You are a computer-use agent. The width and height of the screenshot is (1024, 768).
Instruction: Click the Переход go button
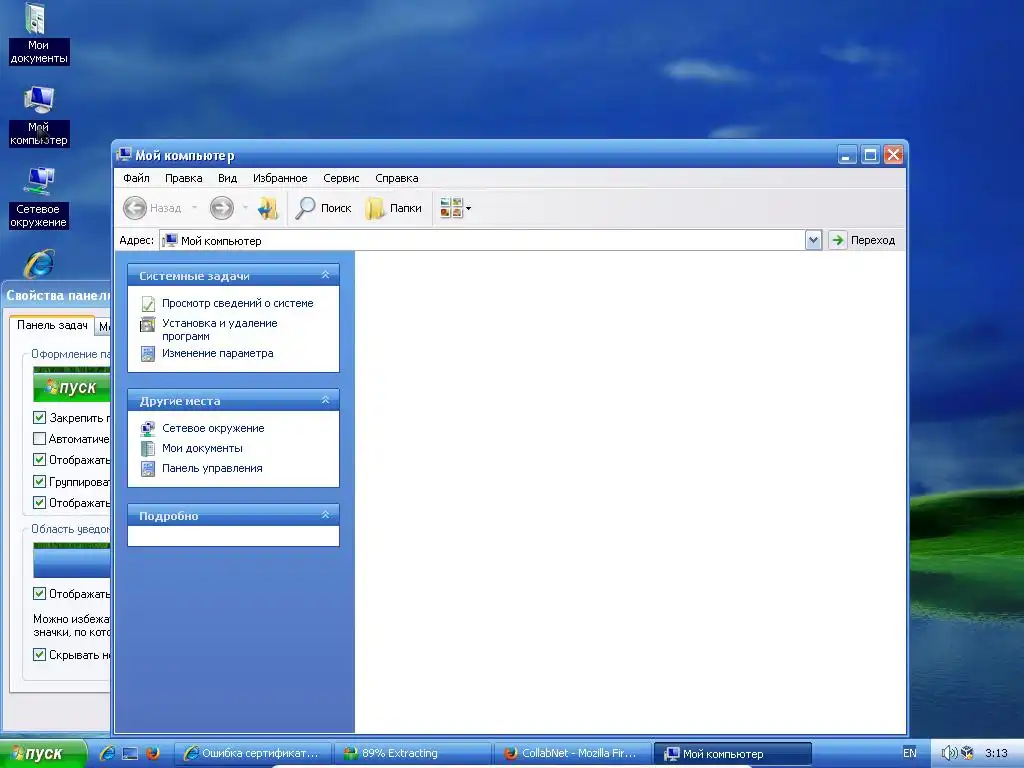click(x=863, y=240)
